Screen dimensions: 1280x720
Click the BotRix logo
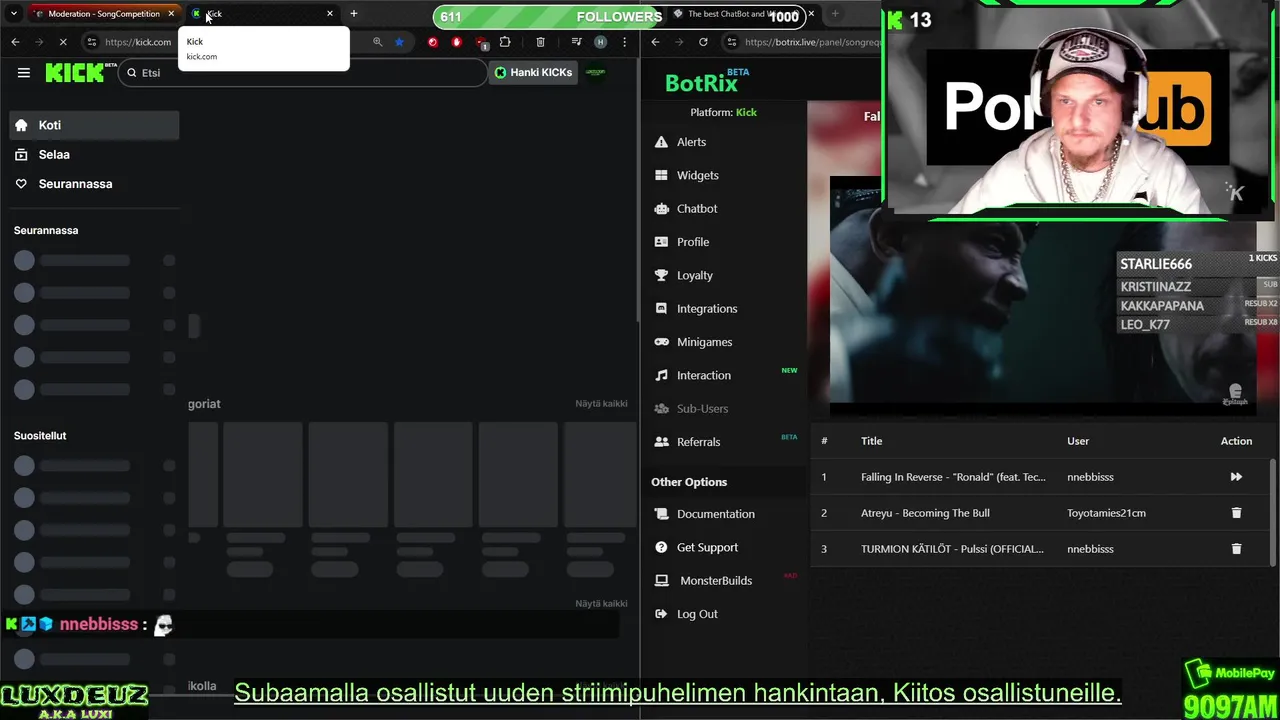[708, 82]
